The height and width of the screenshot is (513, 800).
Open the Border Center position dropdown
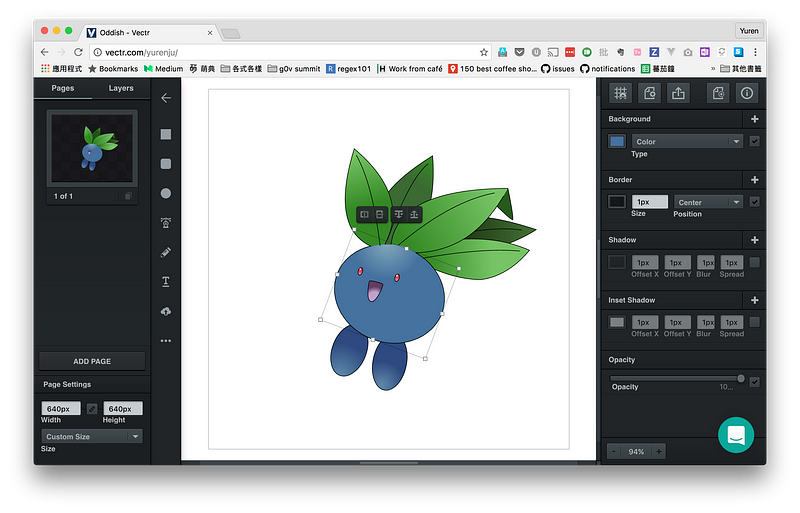click(x=708, y=202)
